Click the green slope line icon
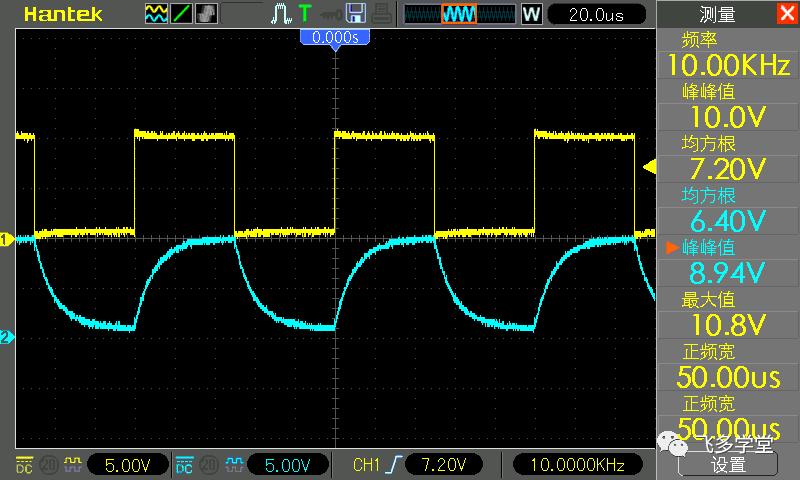This screenshot has width=800, height=480. pos(181,14)
